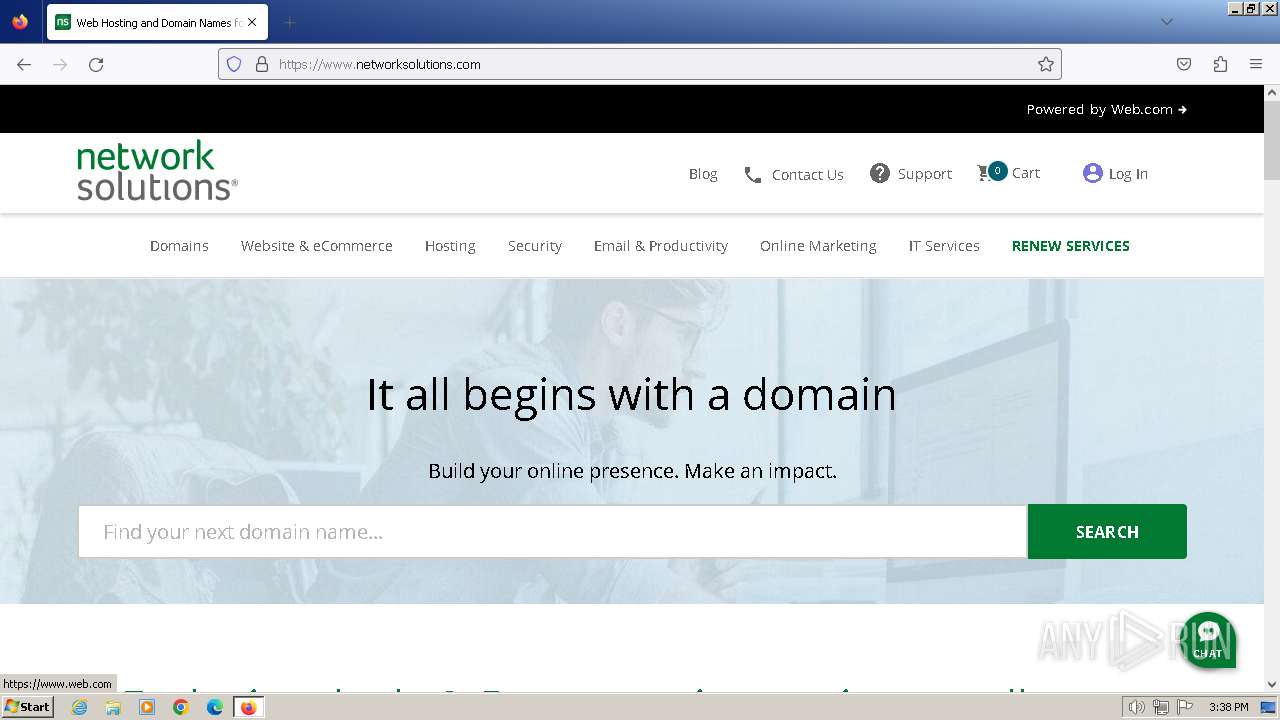Open the Email & Productivity menu
The image size is (1280, 720).
661,246
